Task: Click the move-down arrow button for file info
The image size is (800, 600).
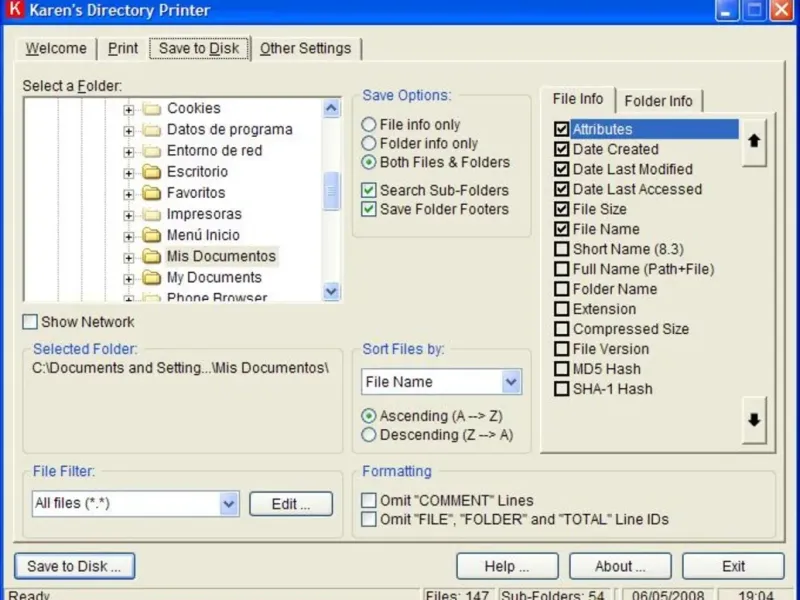Action: coord(754,420)
